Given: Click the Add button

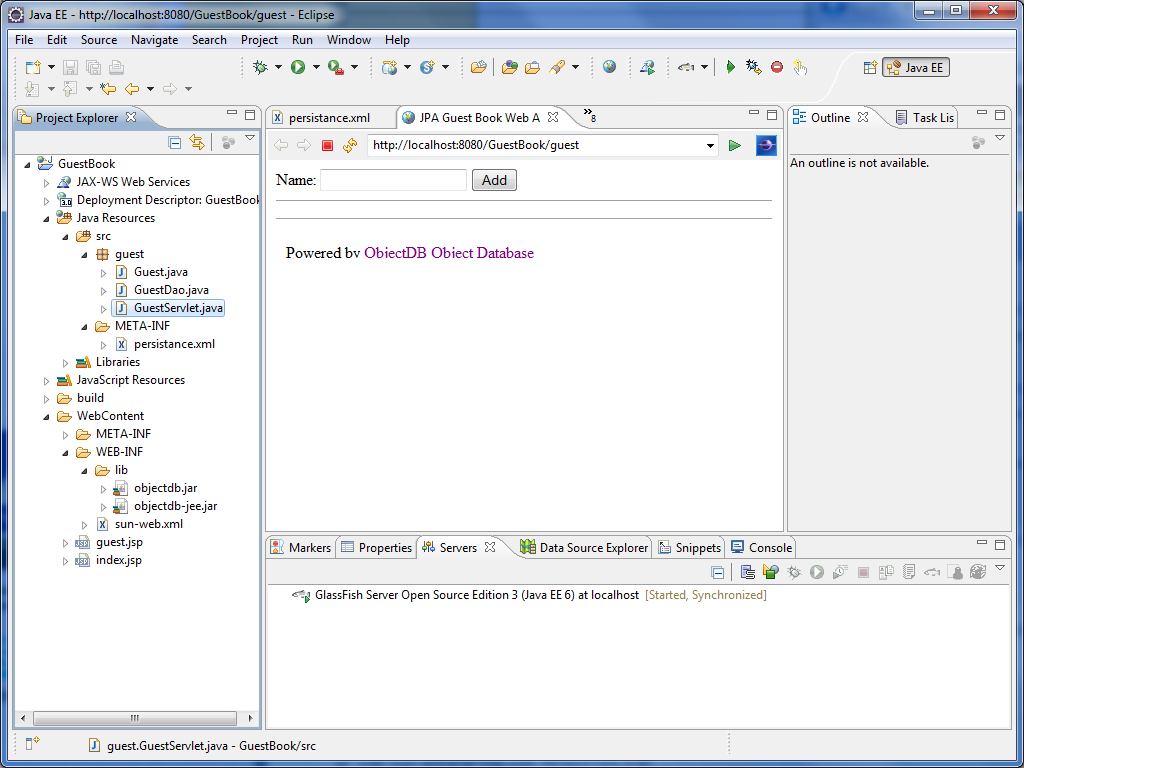Looking at the screenshot, I should coord(494,180).
